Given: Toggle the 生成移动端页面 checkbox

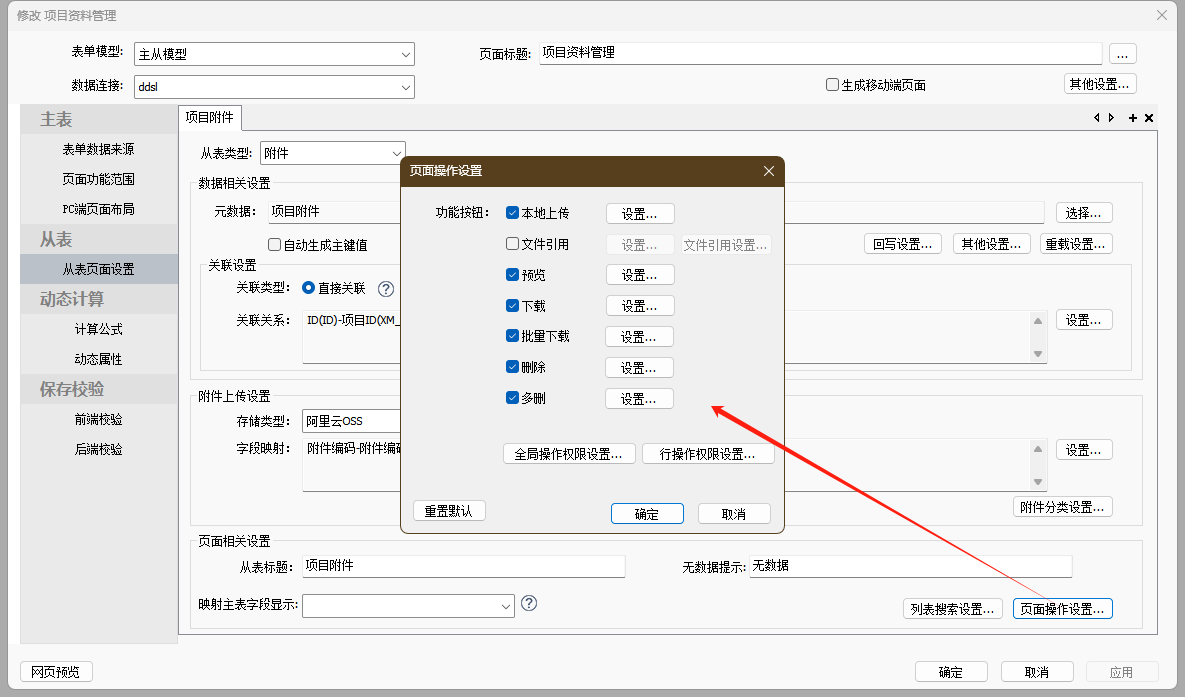Looking at the screenshot, I should click(x=832, y=85).
